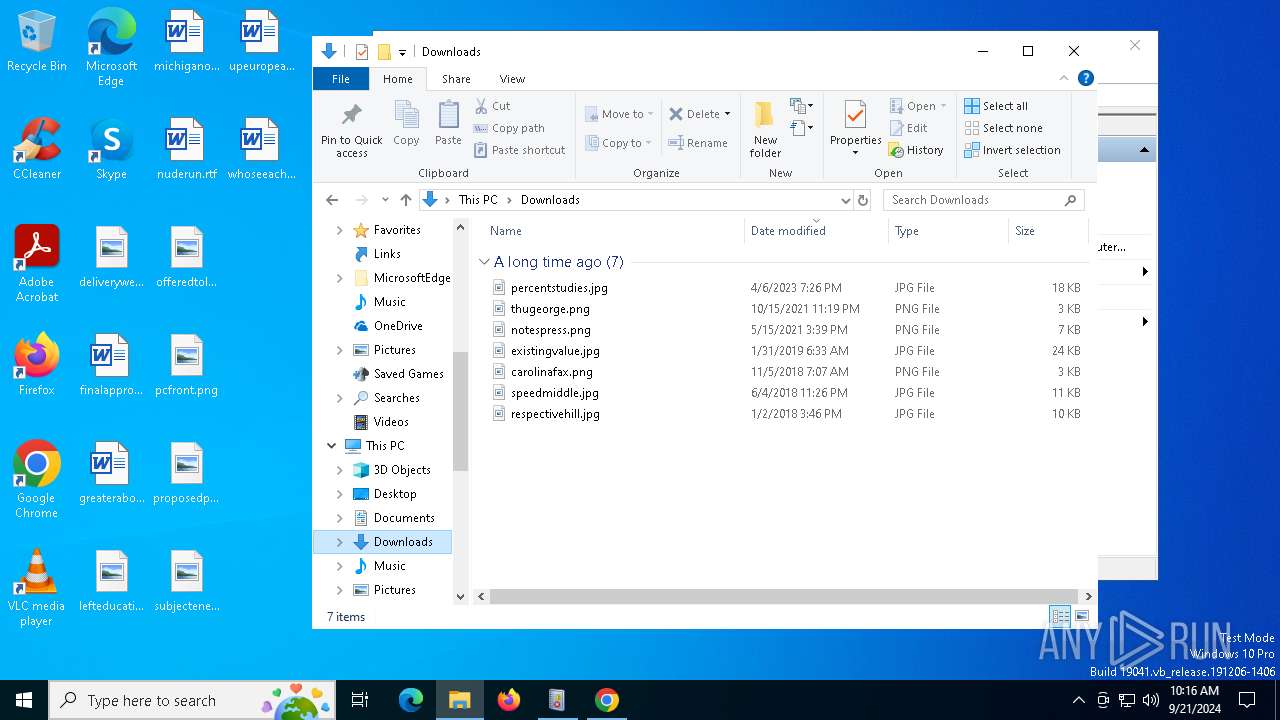
Task: Click Invert selection
Action: point(1012,150)
